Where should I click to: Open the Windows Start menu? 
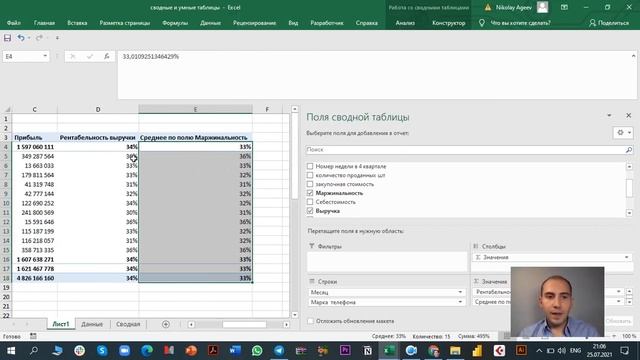[11, 351]
